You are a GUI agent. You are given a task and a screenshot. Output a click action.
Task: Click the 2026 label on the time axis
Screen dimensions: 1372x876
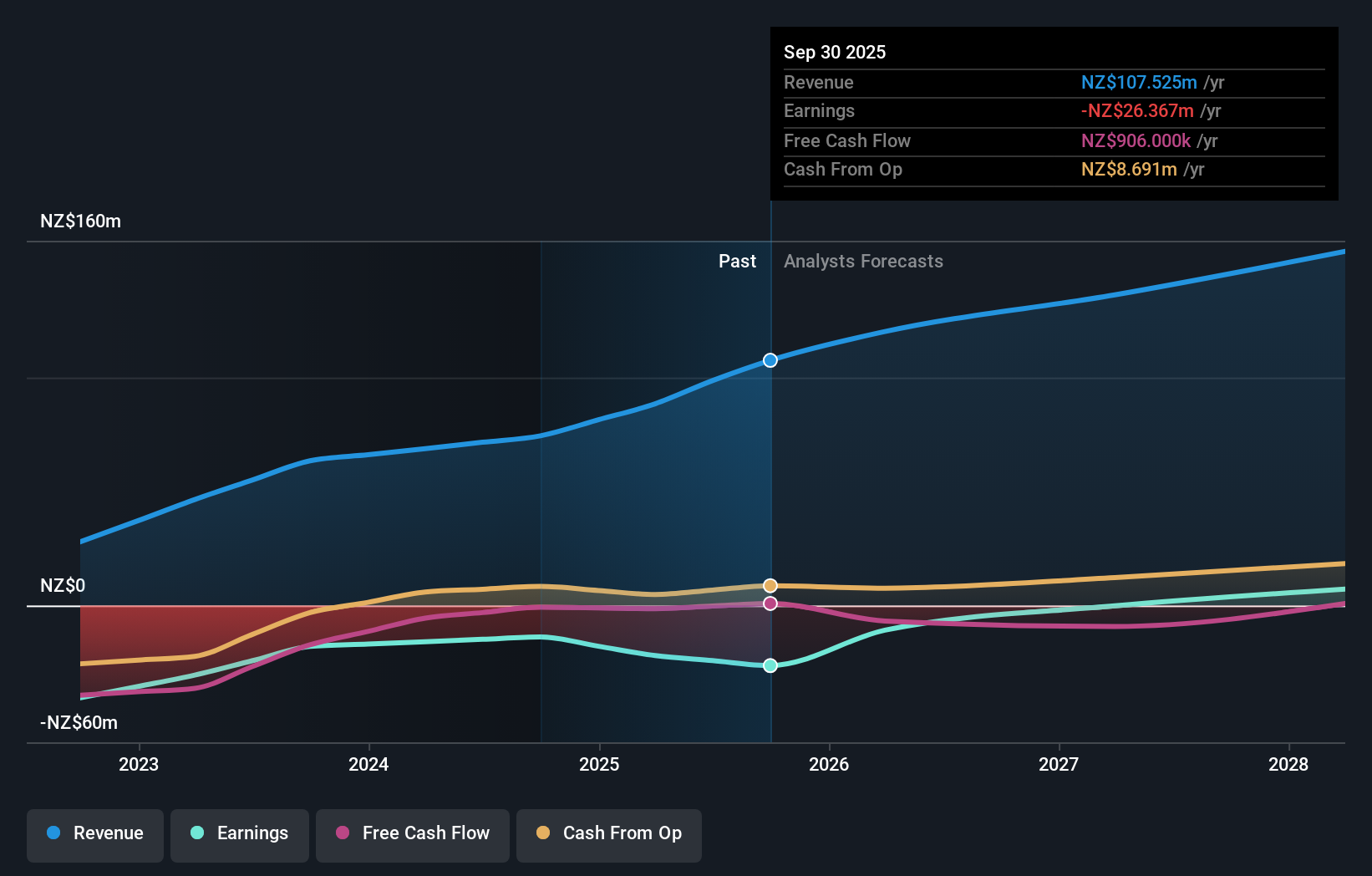pos(829,764)
